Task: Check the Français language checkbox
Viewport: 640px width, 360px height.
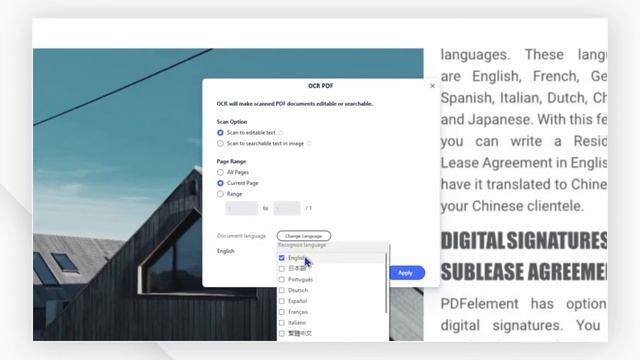Action: point(282,312)
